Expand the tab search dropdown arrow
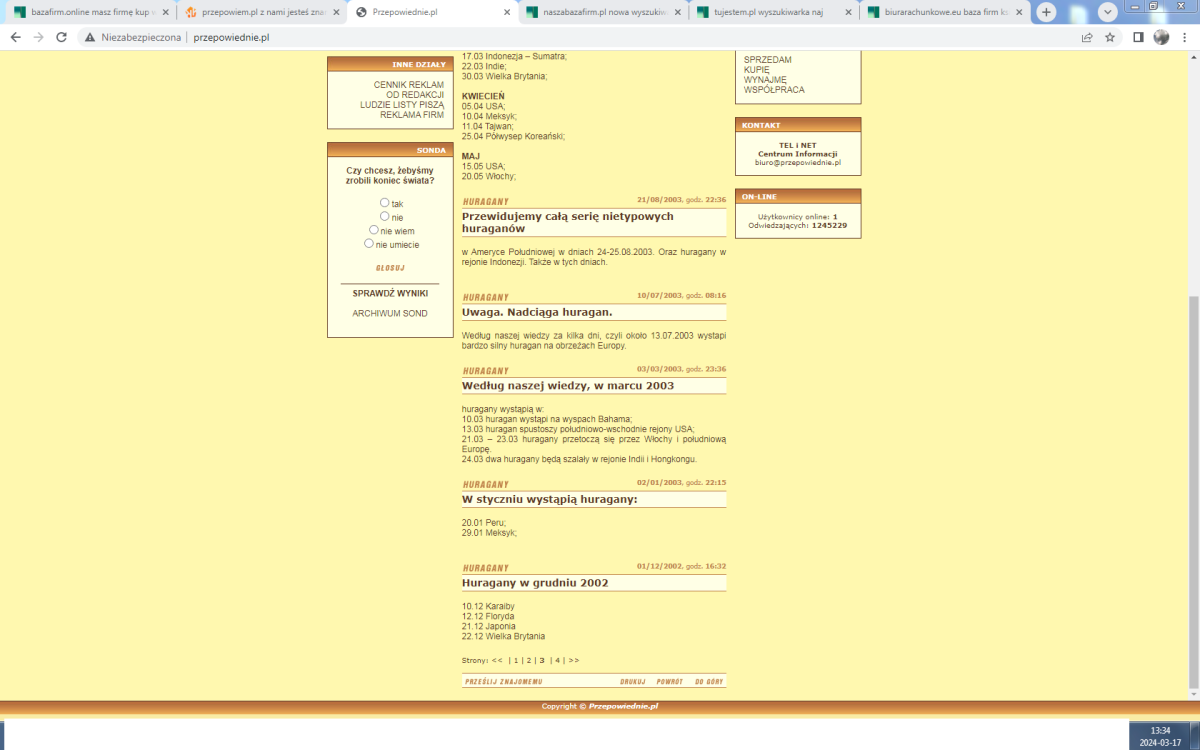 1108,12
